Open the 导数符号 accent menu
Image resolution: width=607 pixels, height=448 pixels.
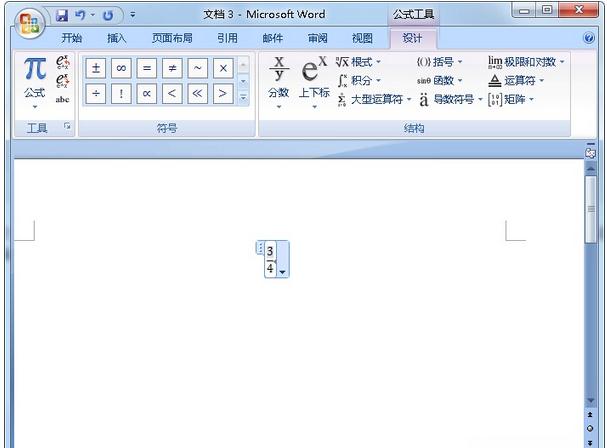point(451,100)
